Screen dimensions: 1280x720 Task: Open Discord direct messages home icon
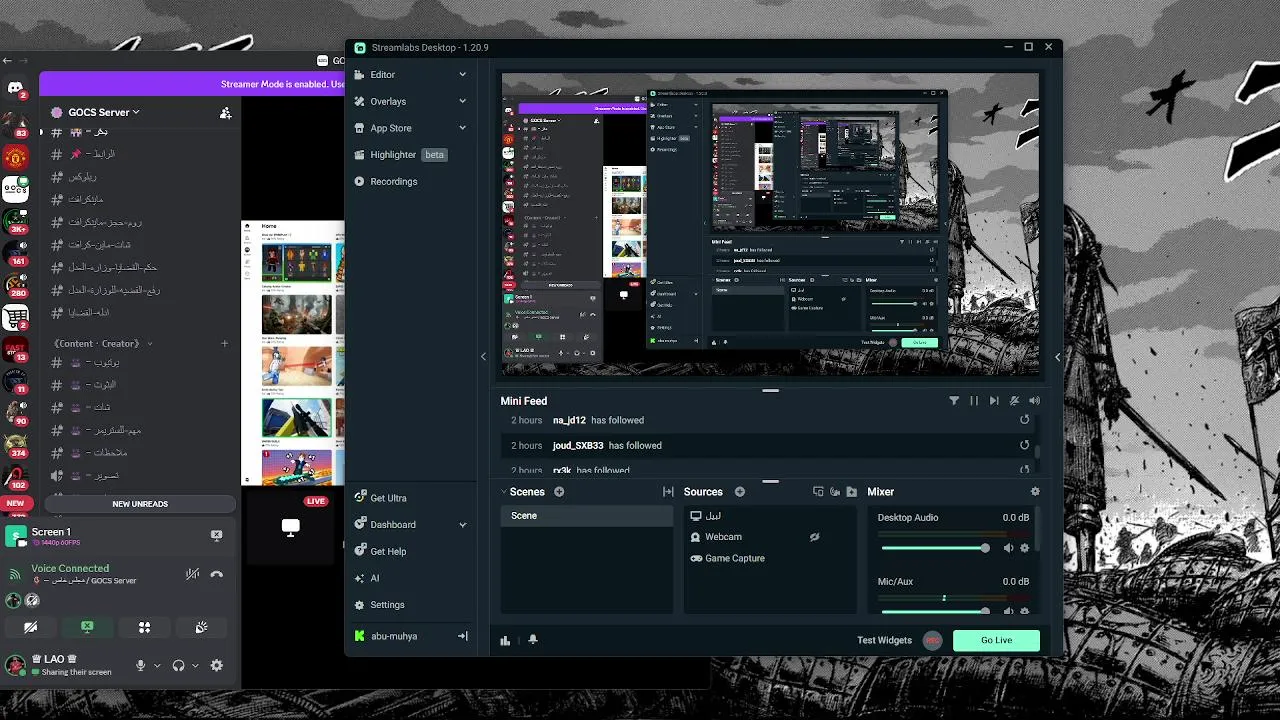(x=16, y=89)
